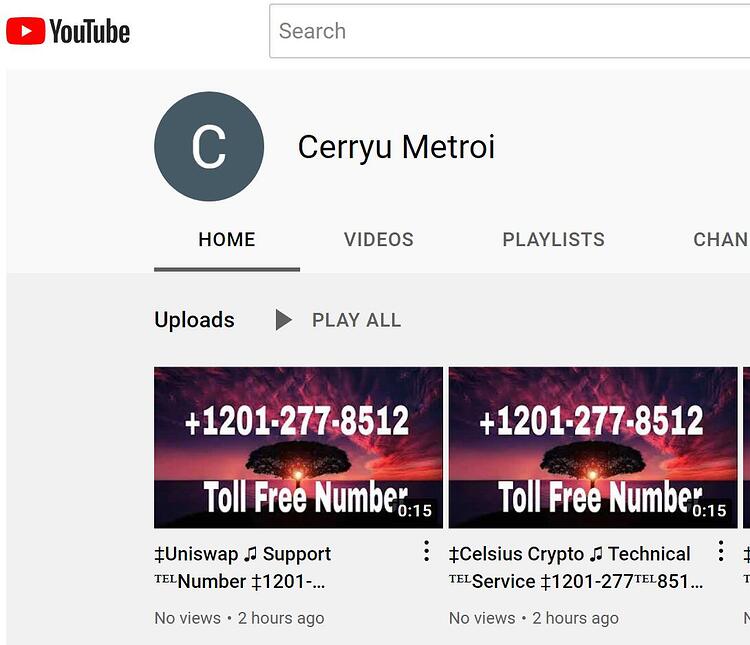Select the view count under the Uniswap video
This screenshot has width=750, height=645.
(x=188, y=618)
